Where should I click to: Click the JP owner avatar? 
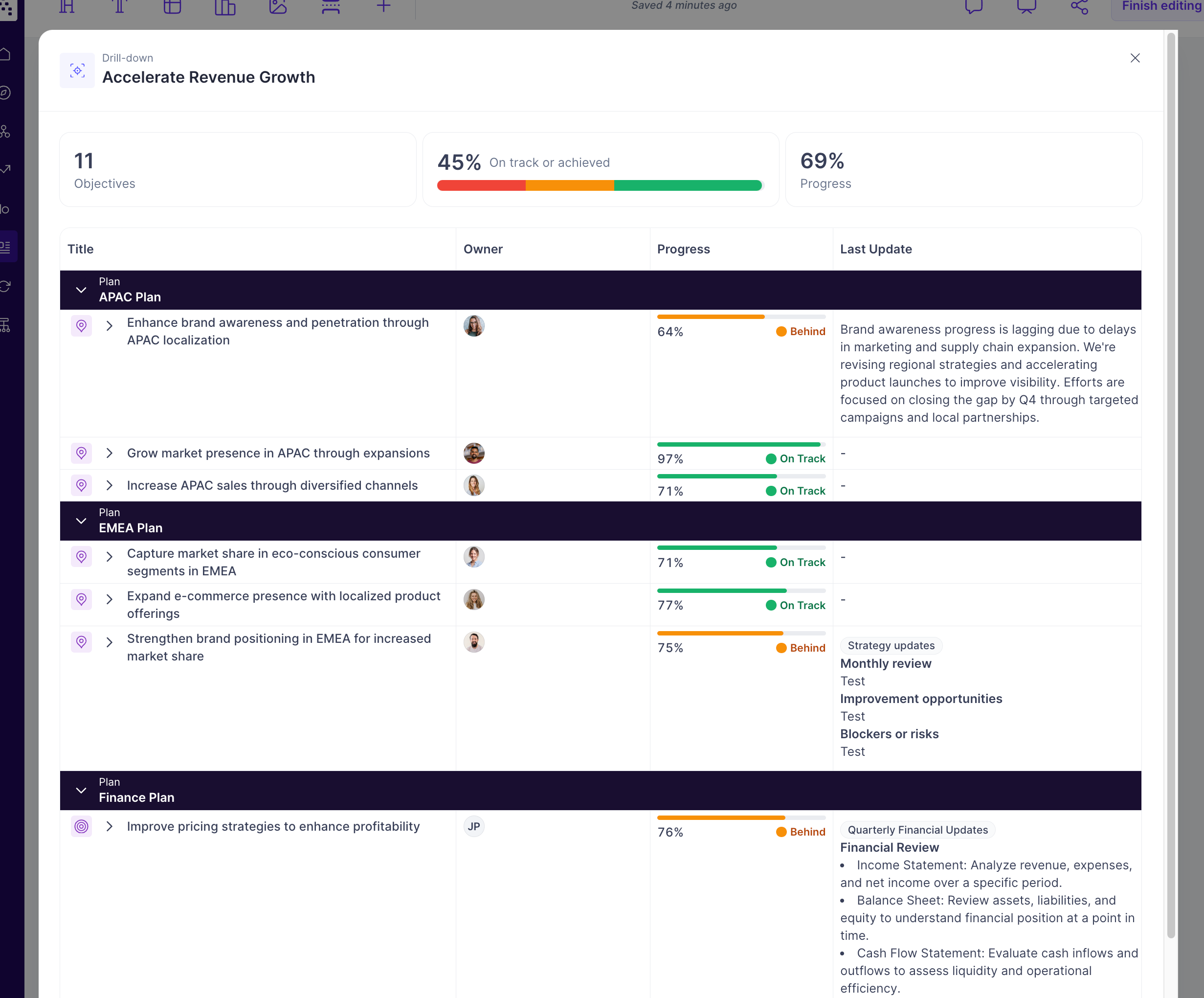tap(473, 826)
